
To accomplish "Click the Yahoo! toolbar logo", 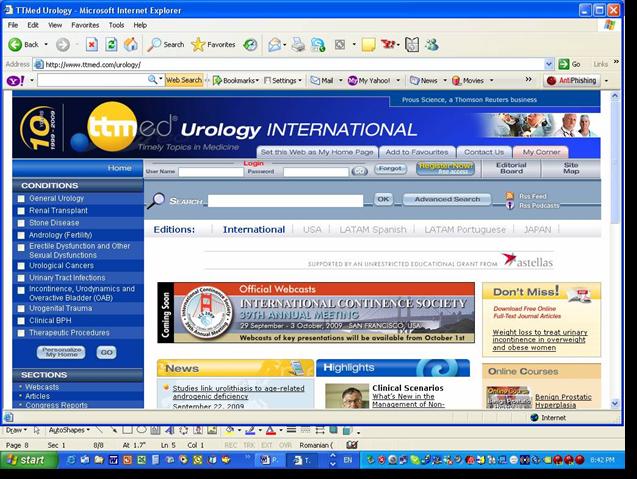I will pyautogui.click(x=15, y=80).
